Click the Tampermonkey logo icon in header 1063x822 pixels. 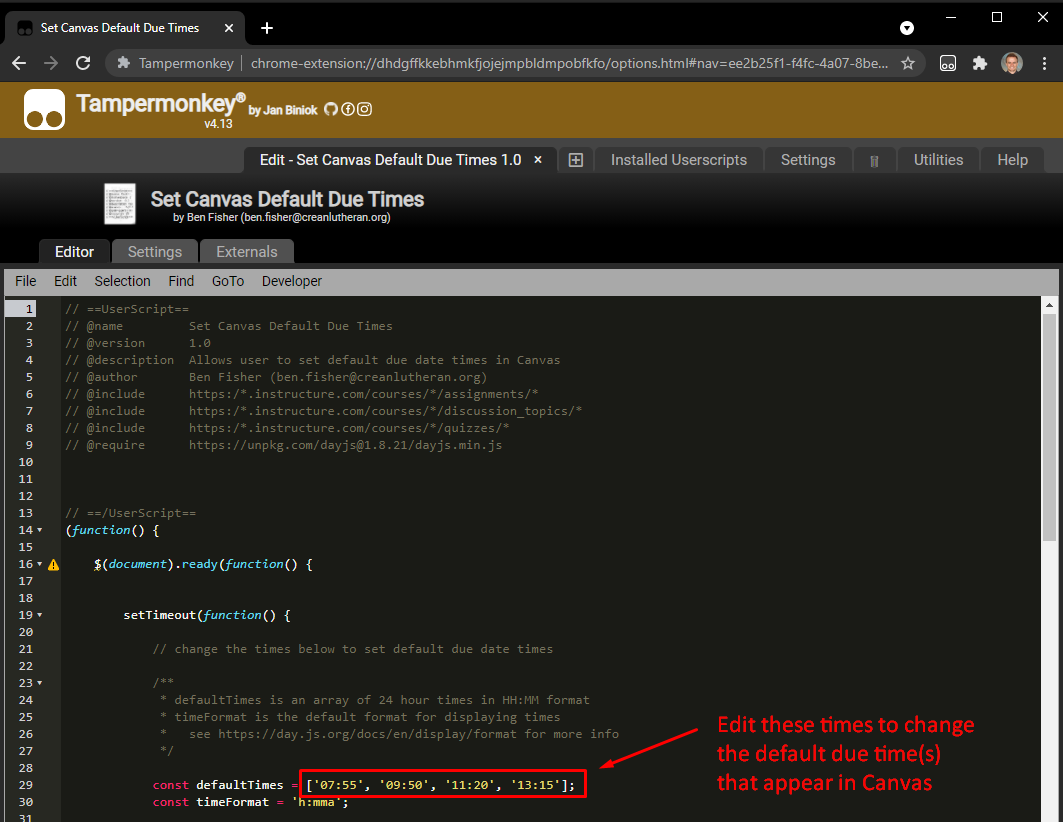(x=45, y=109)
